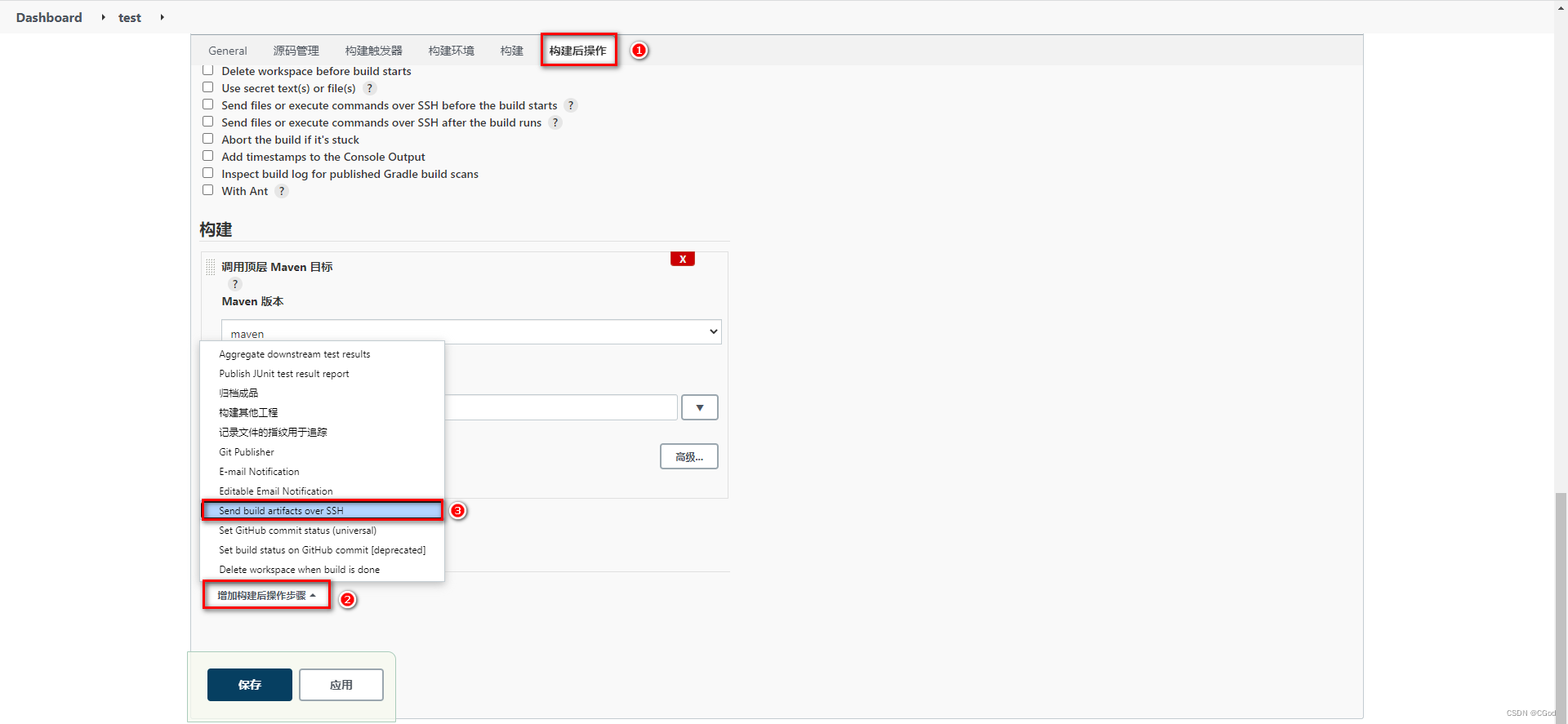The height and width of the screenshot is (724, 1568).
Task: Select Set GitHub commit status (universal)
Action: [323, 531]
